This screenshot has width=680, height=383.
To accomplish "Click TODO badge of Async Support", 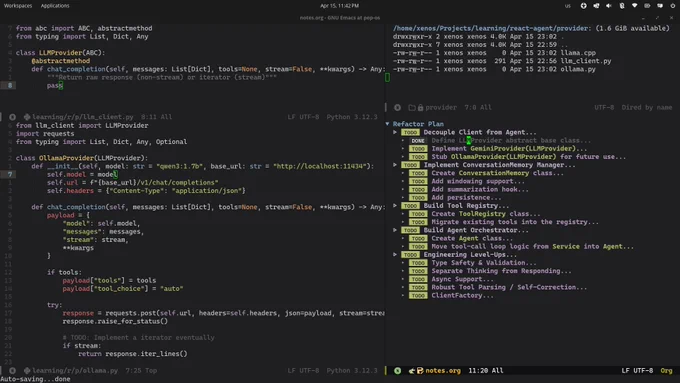I will click(x=418, y=279).
